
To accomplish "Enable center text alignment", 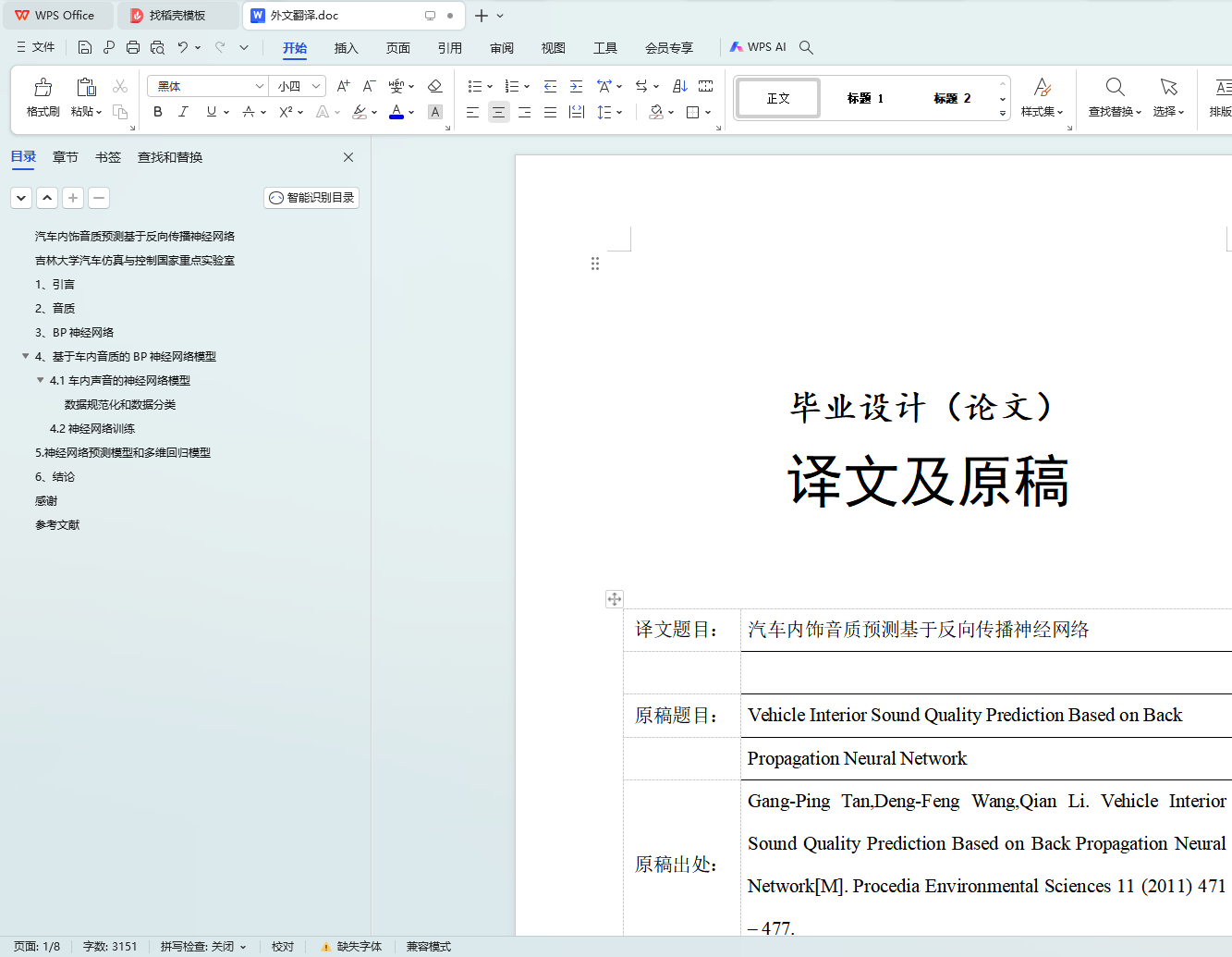I will point(498,112).
